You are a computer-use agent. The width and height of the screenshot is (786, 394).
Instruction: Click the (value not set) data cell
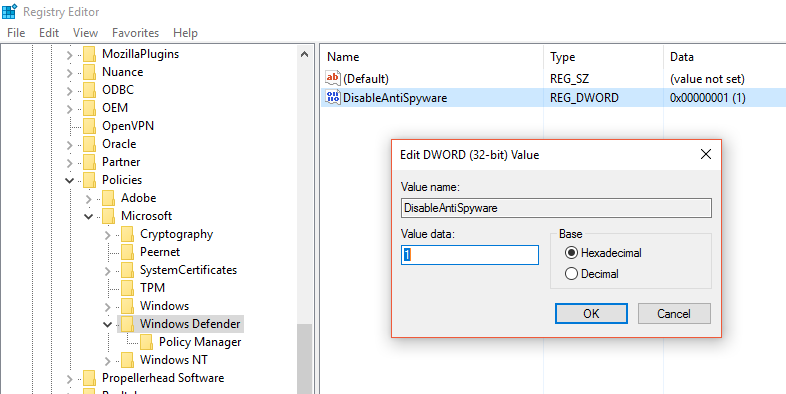707,79
